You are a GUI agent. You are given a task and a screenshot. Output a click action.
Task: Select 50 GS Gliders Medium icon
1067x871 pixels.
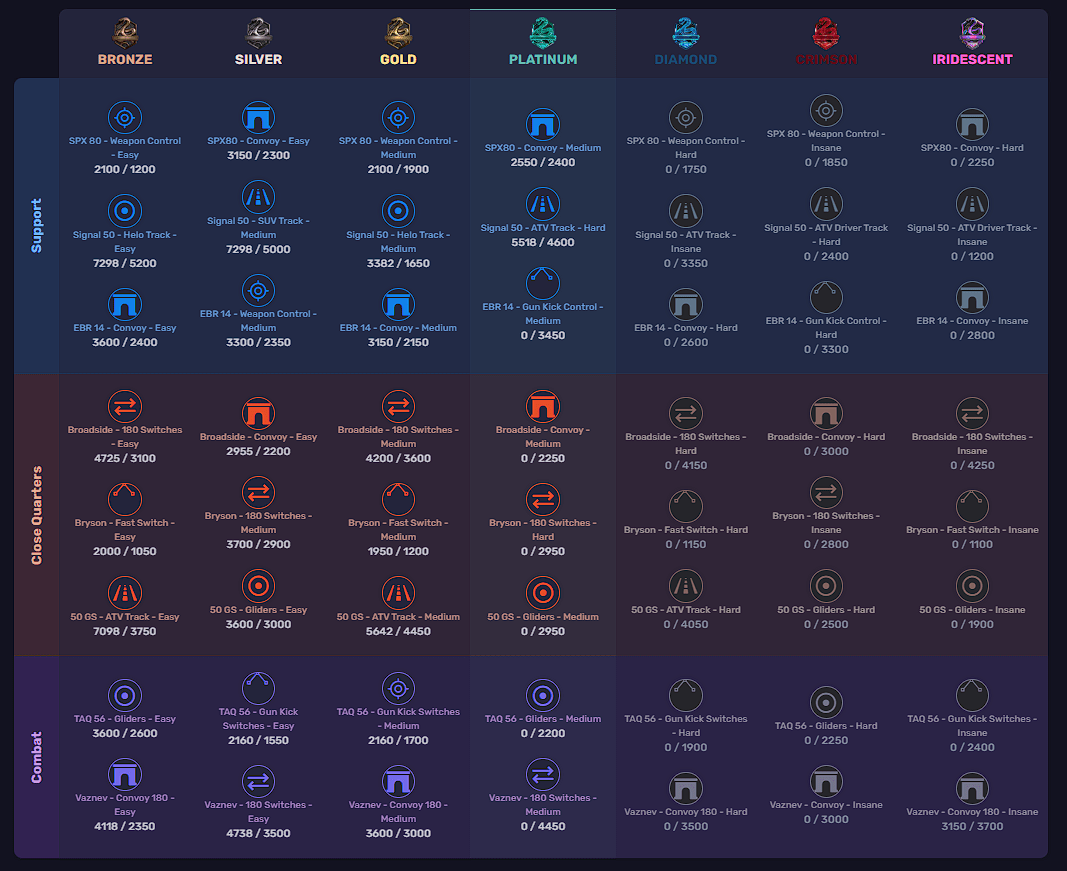(x=543, y=593)
